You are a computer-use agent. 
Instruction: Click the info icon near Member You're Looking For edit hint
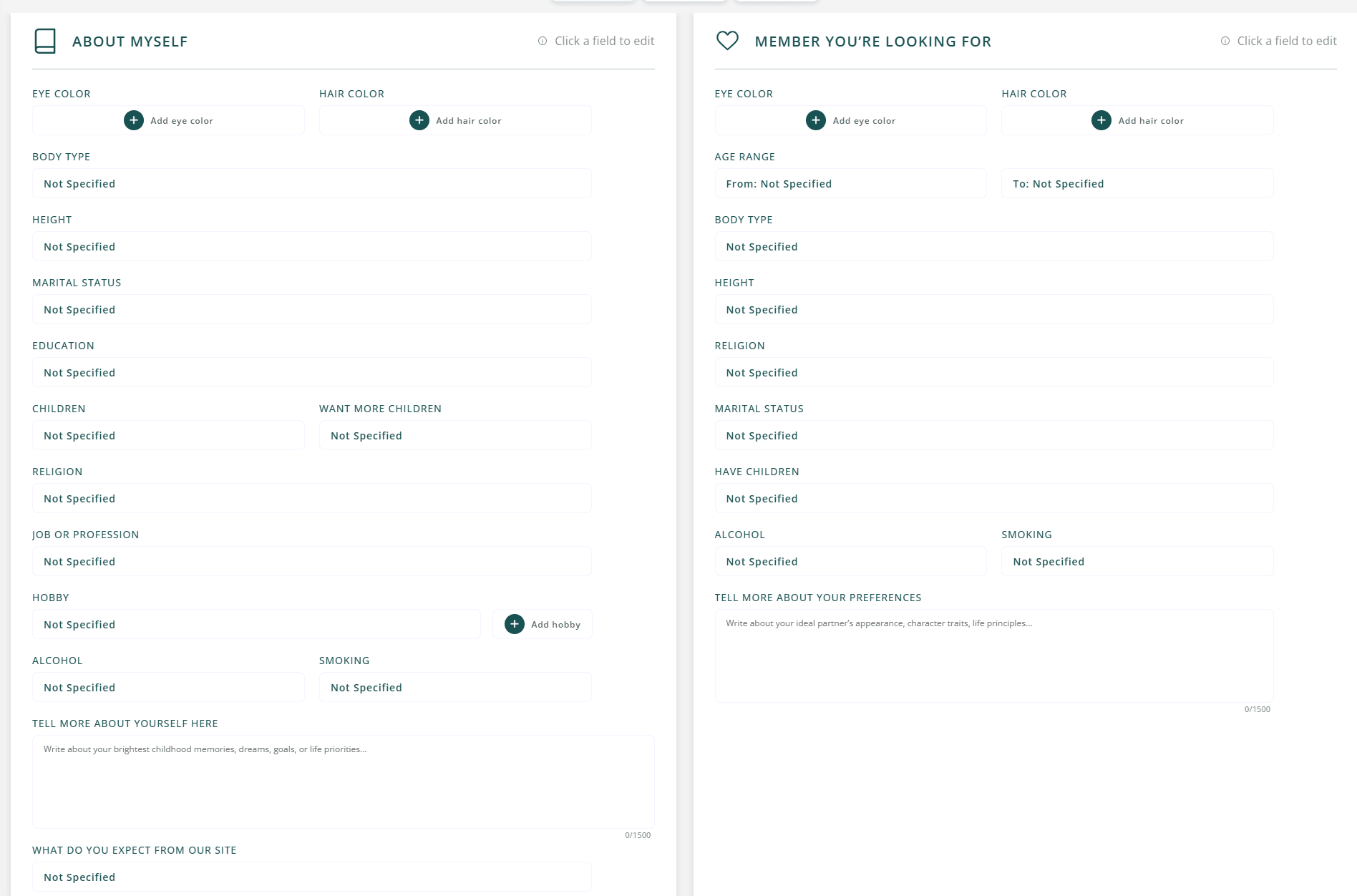coord(1225,41)
